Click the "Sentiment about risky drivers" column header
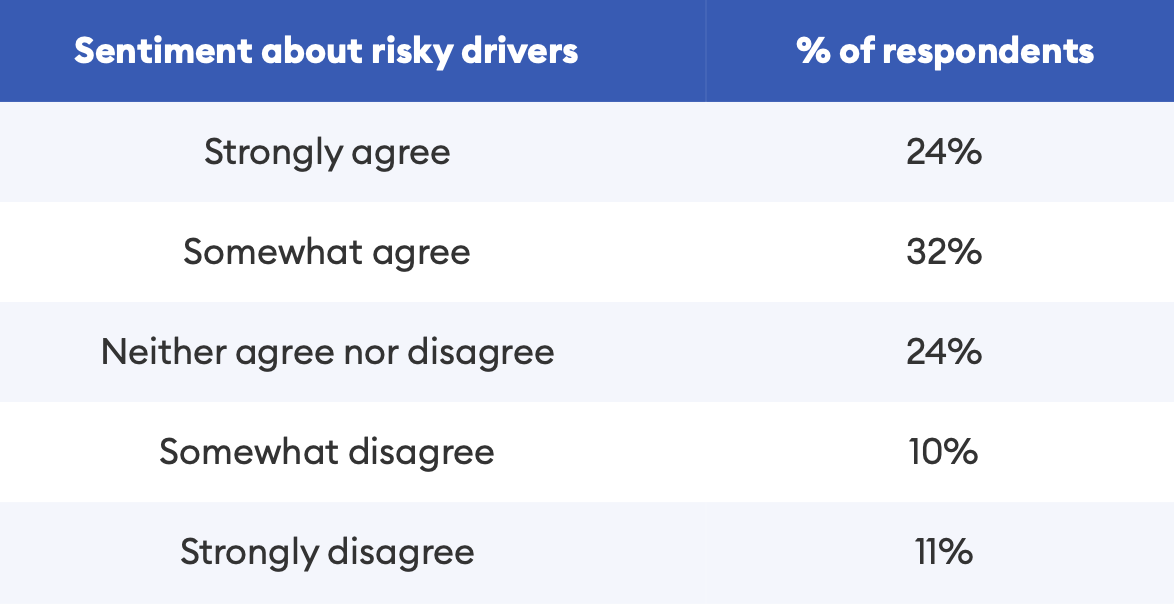1174x609 pixels. click(326, 51)
